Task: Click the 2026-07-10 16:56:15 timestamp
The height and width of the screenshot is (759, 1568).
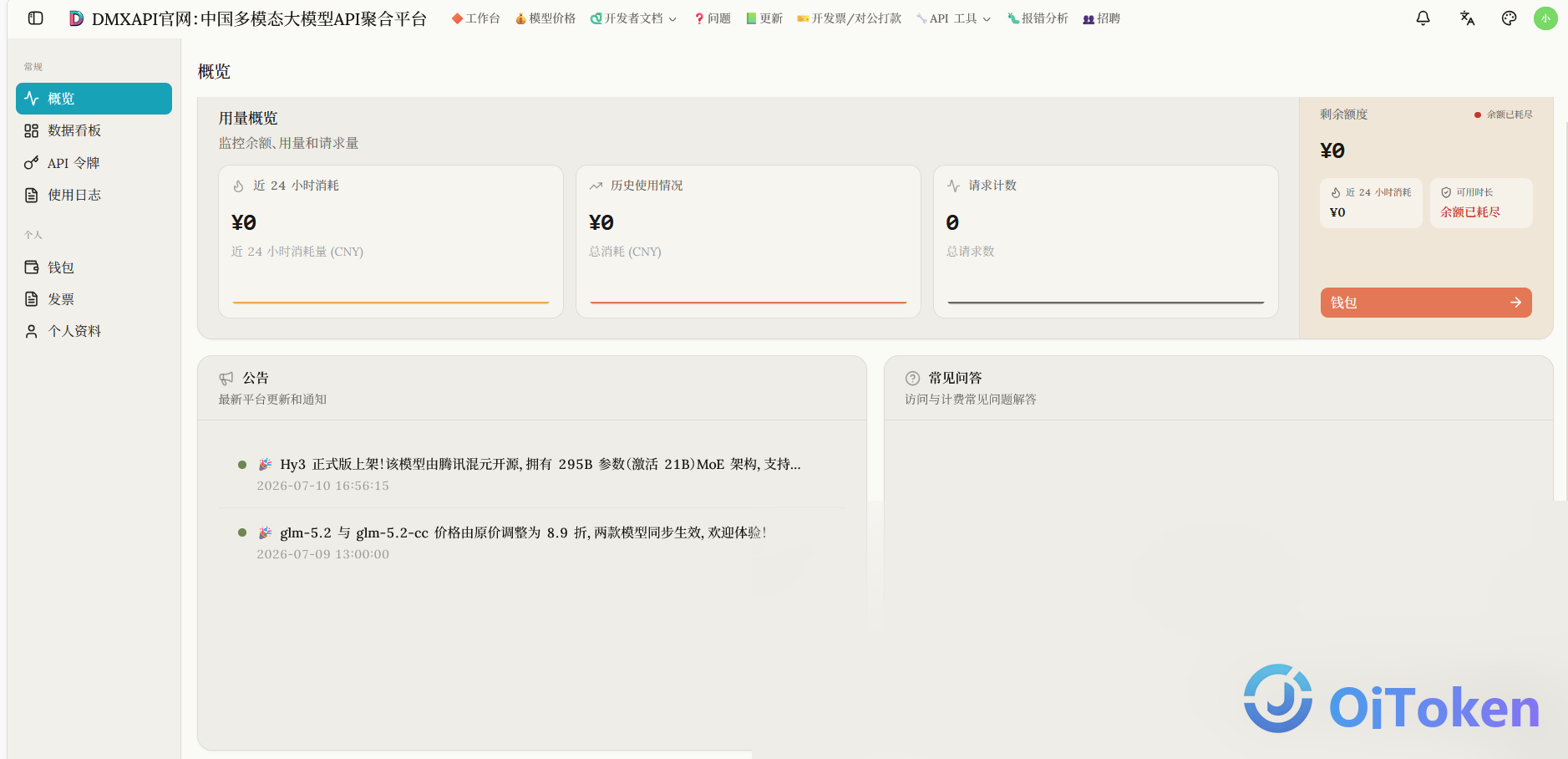Action: tap(322, 486)
